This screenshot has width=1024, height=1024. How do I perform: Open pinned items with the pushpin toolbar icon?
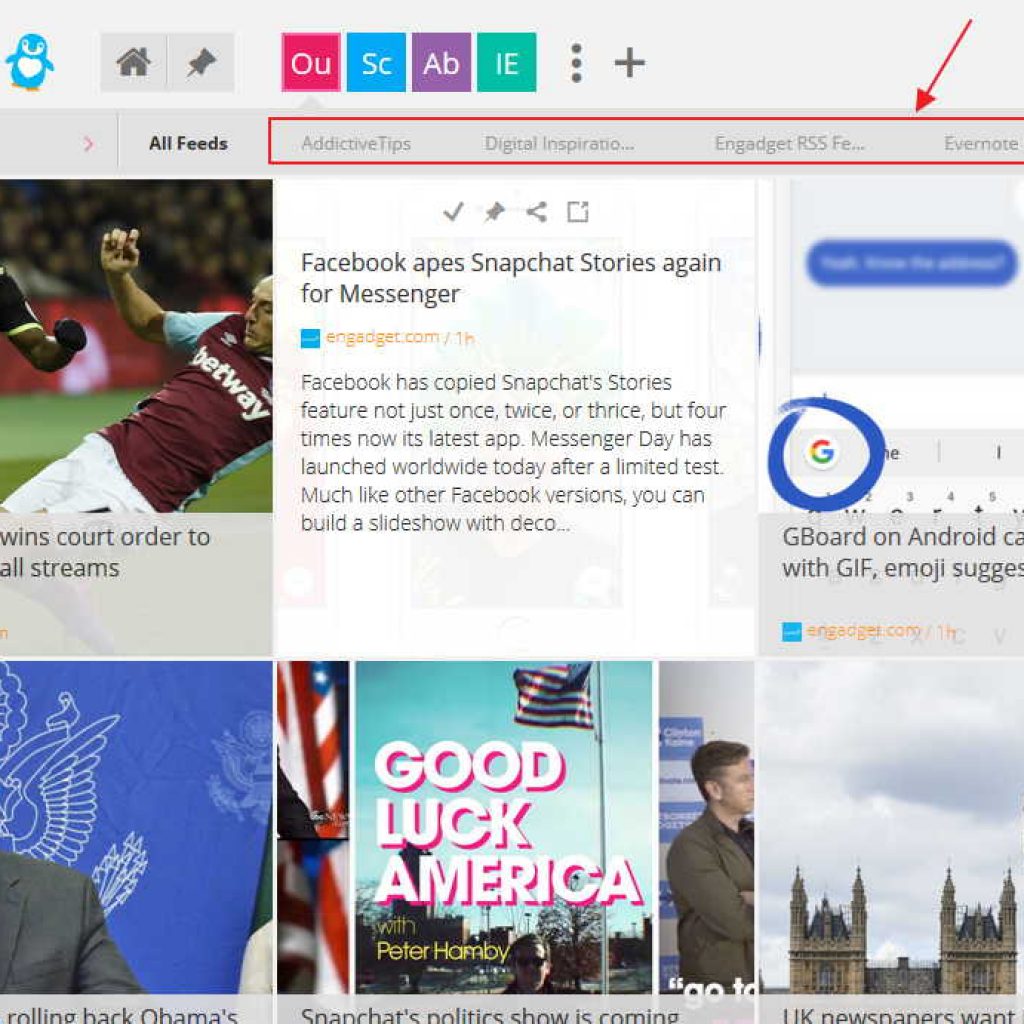click(201, 63)
